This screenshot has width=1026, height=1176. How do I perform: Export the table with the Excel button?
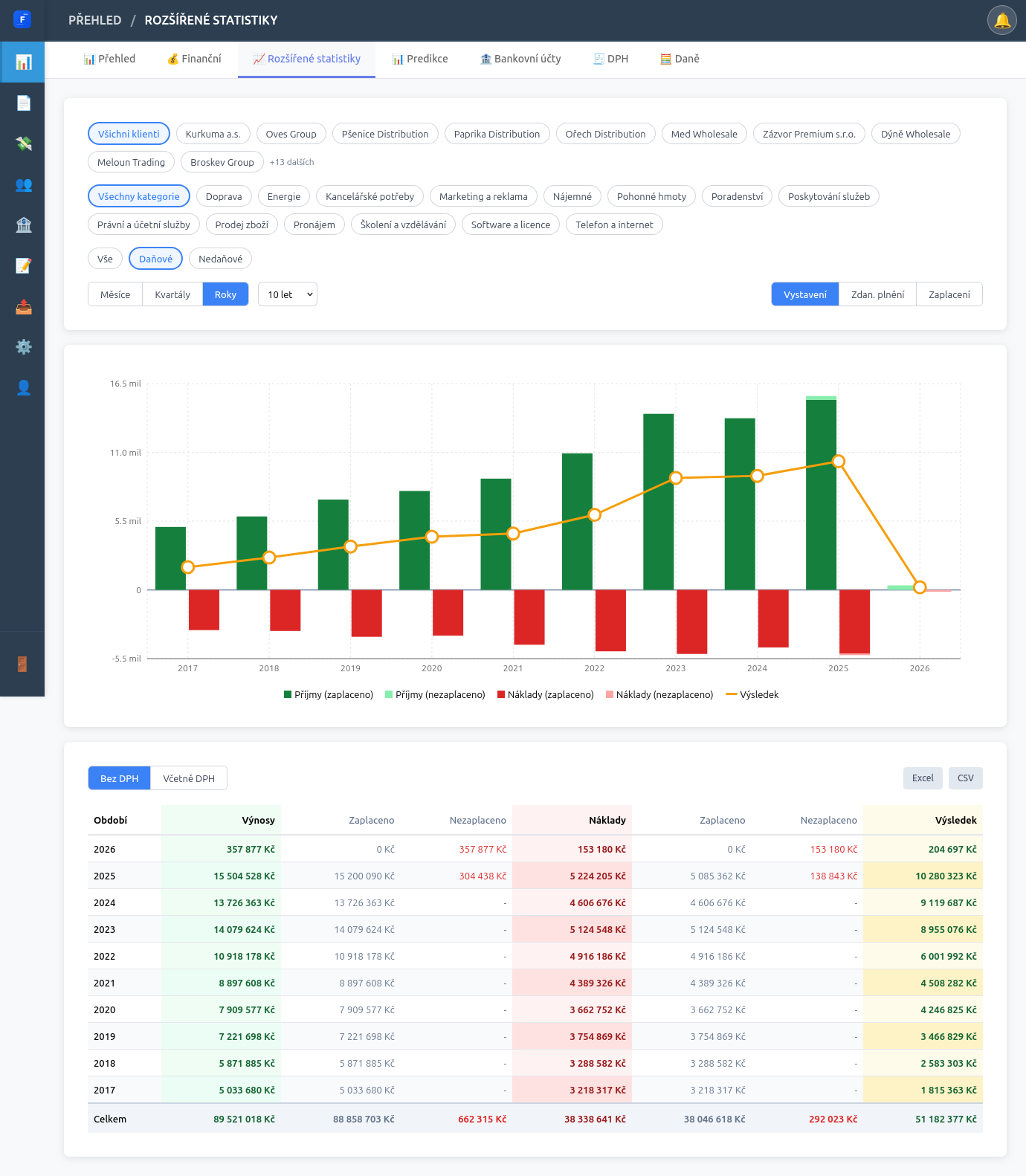923,778
